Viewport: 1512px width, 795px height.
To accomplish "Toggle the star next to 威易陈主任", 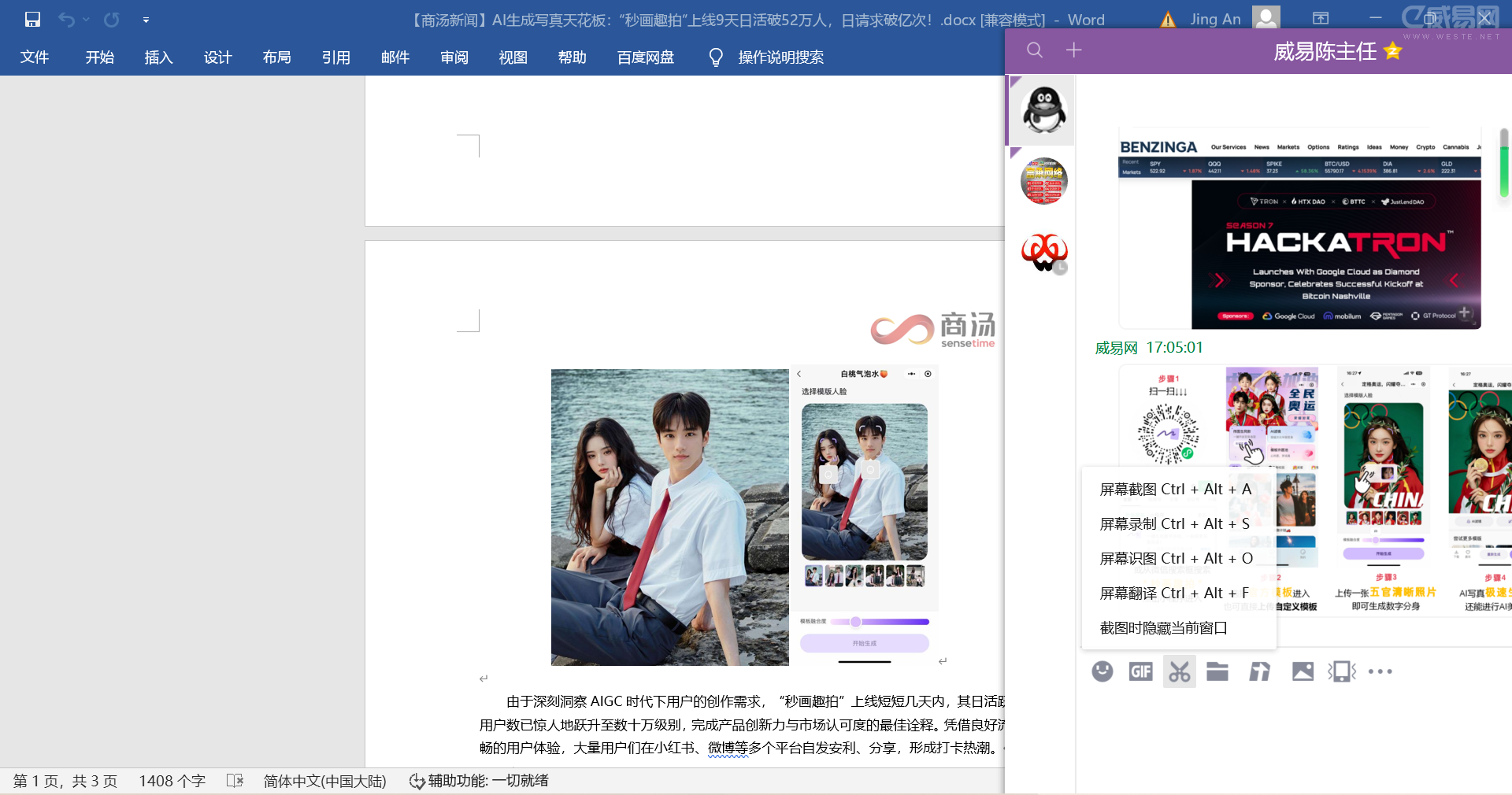I will pyautogui.click(x=1392, y=51).
